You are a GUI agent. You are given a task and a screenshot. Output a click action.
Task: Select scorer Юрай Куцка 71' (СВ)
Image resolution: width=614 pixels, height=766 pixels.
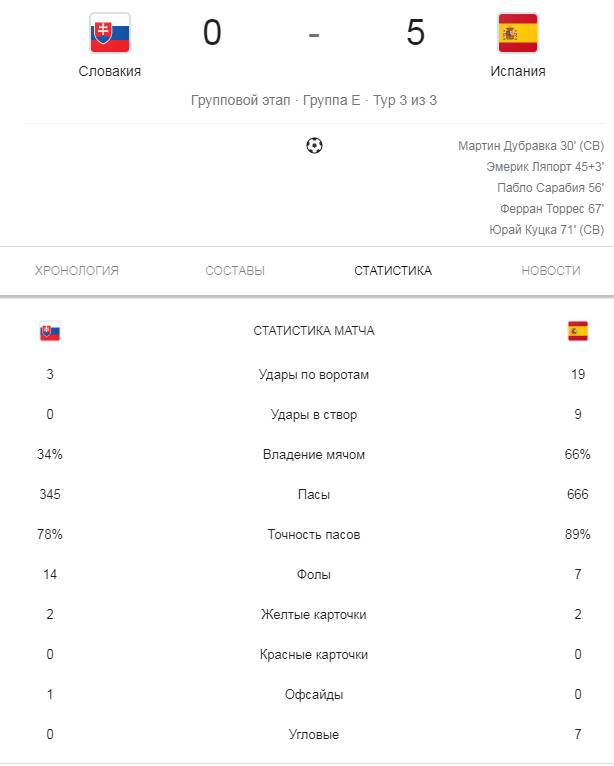547,230
